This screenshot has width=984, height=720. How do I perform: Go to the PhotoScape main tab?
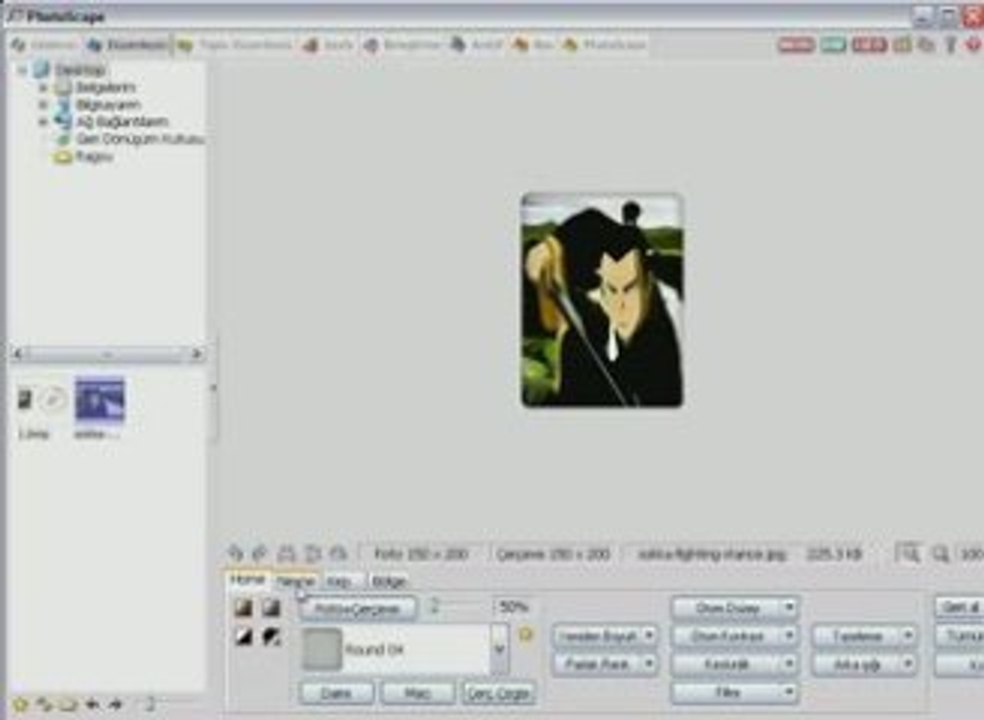[x=605, y=45]
